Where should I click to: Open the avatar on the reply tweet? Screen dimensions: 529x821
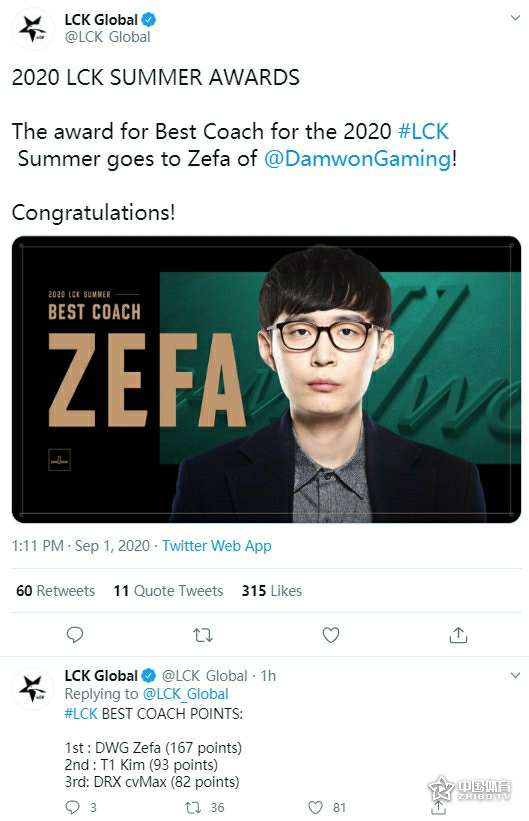pos(32,688)
